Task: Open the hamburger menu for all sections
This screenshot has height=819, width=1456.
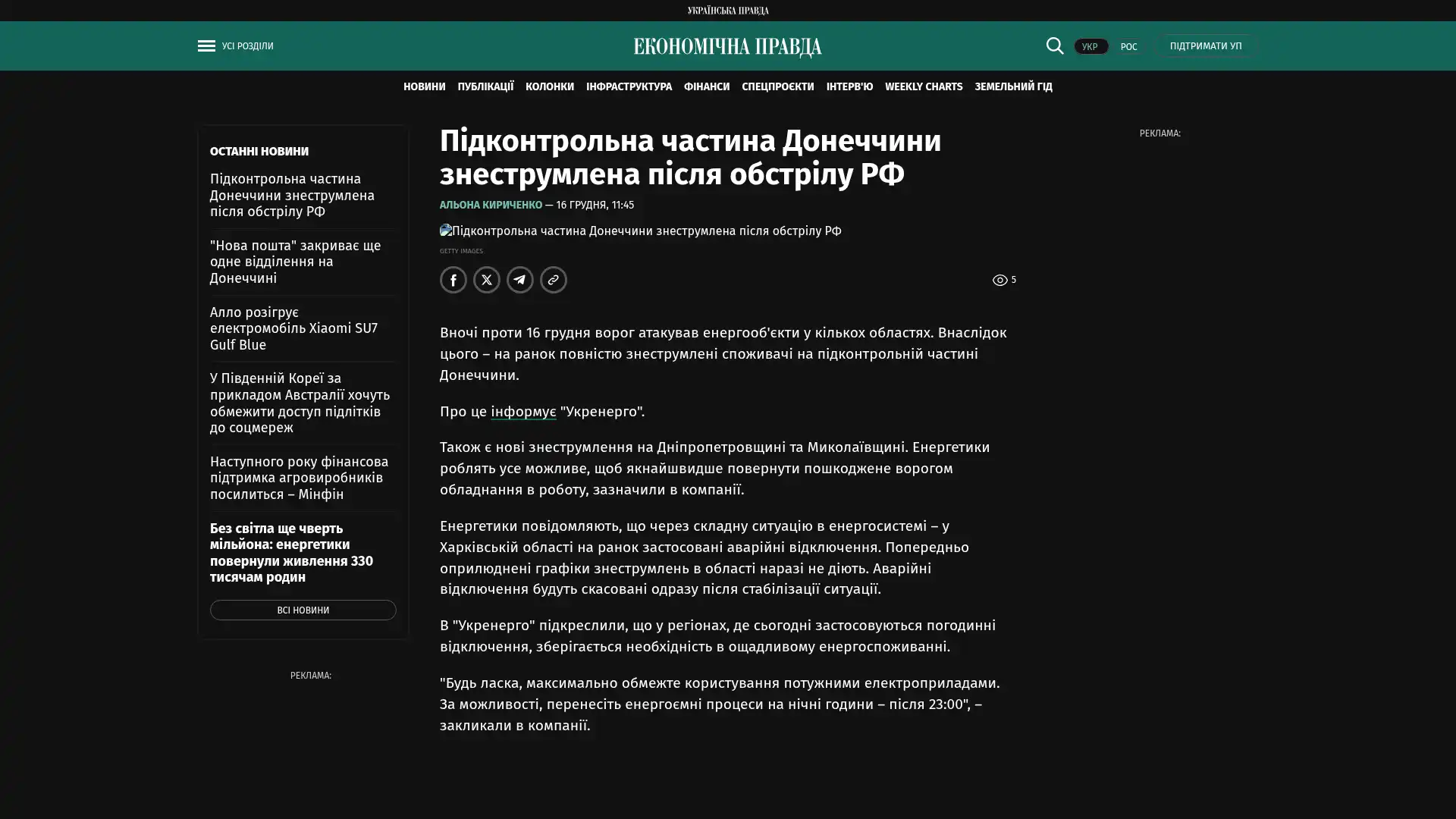Action: click(x=206, y=45)
